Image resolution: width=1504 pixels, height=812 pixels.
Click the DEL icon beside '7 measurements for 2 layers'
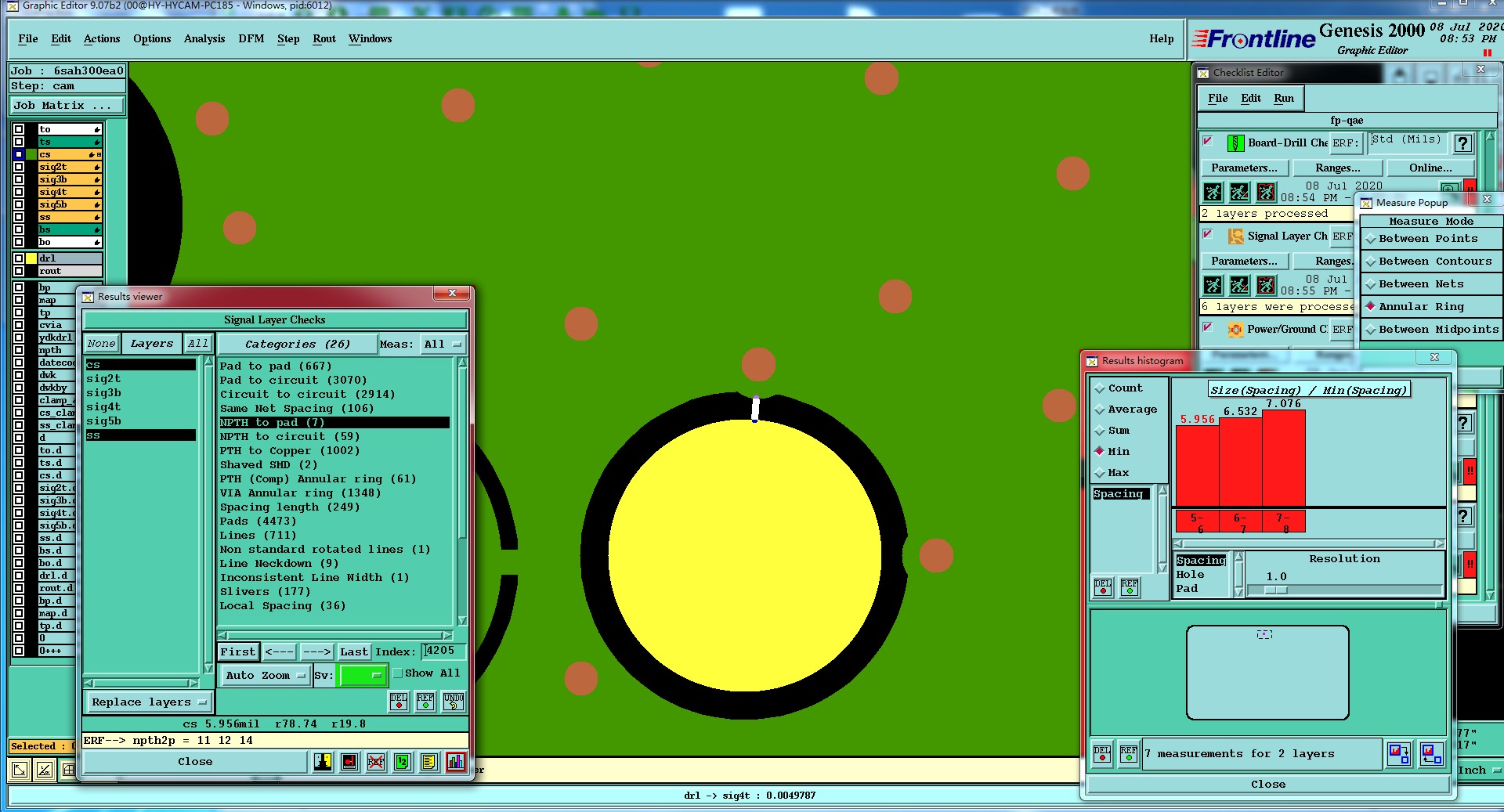[x=1102, y=753]
